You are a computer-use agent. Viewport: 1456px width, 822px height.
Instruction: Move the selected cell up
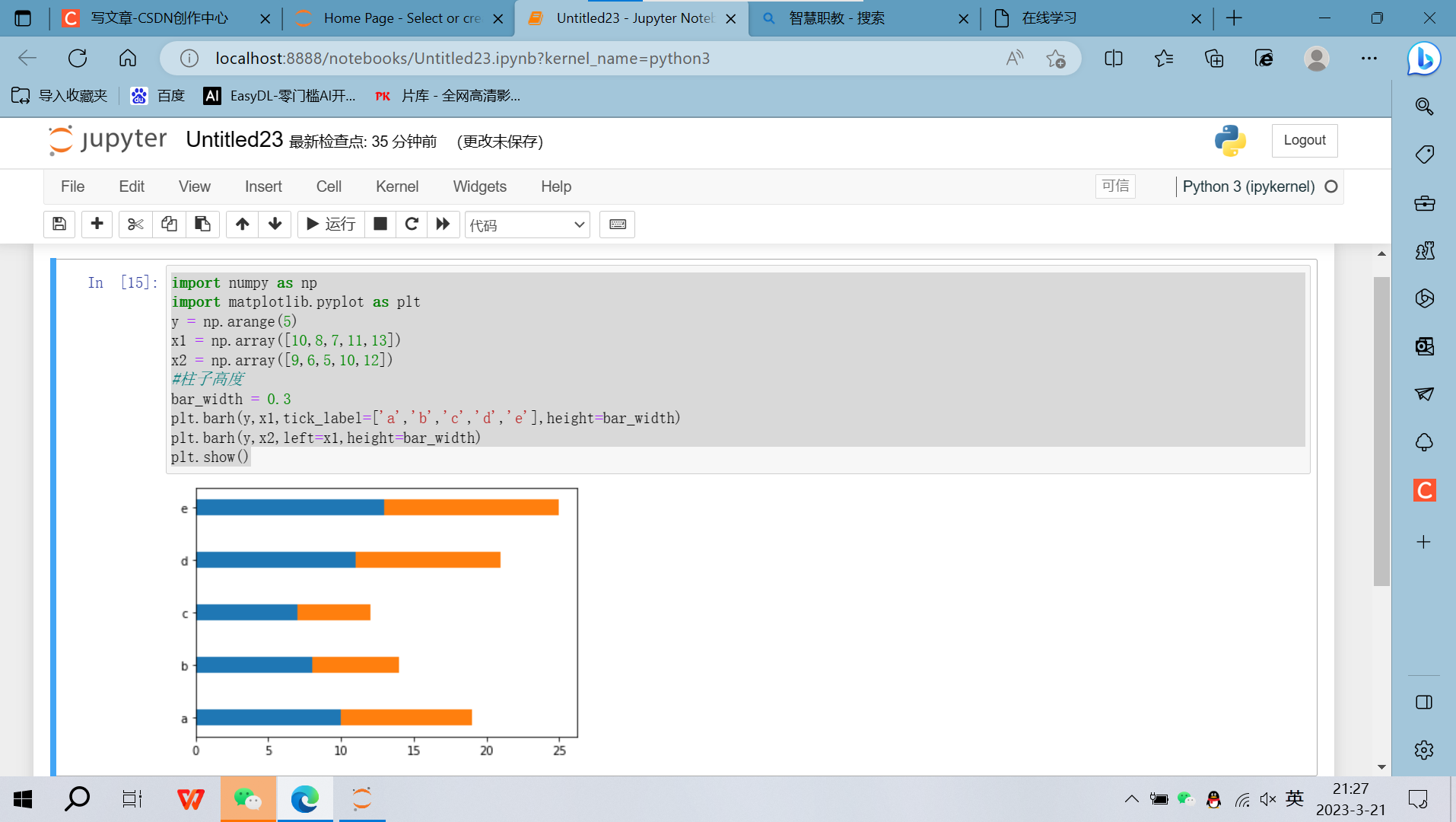pyautogui.click(x=242, y=224)
